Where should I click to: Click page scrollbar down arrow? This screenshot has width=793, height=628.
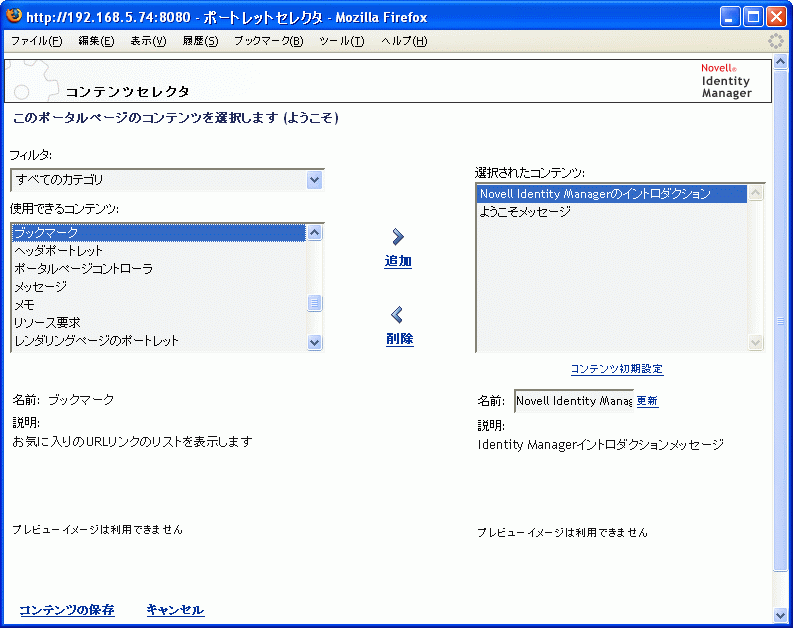(780, 615)
